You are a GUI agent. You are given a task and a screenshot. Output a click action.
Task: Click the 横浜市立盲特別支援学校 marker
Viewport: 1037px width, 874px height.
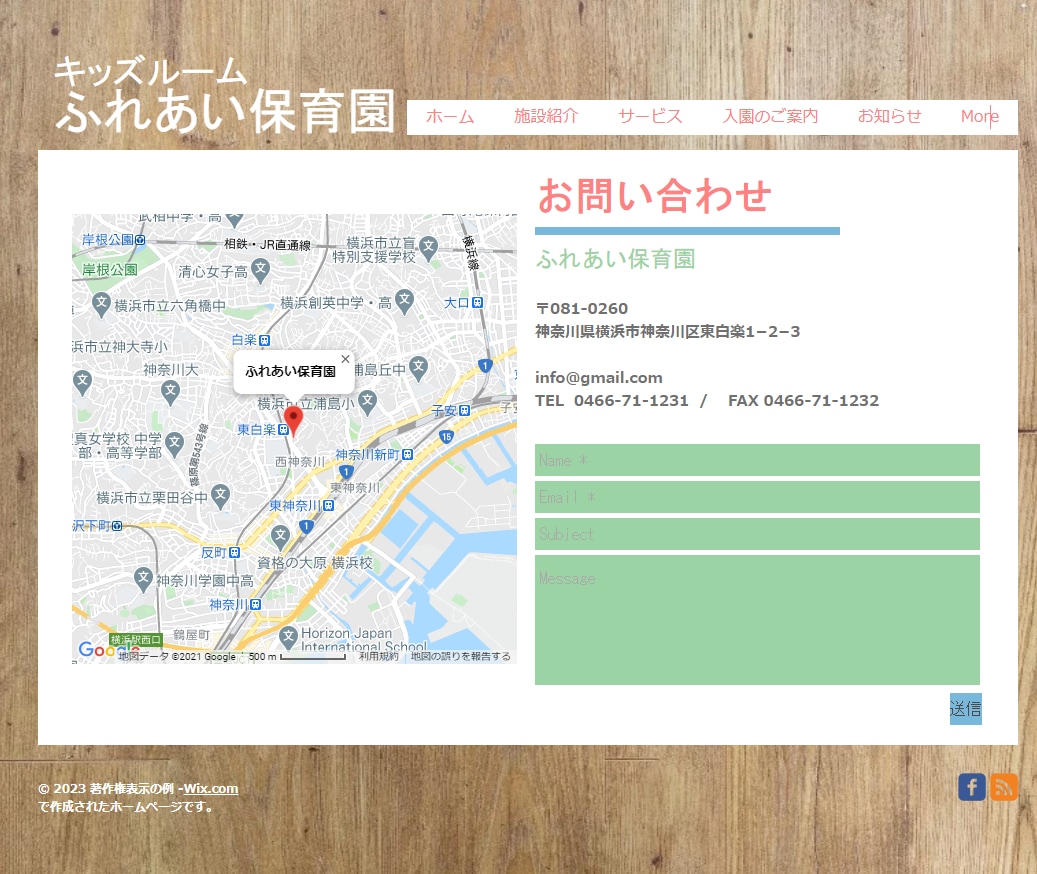point(429,247)
